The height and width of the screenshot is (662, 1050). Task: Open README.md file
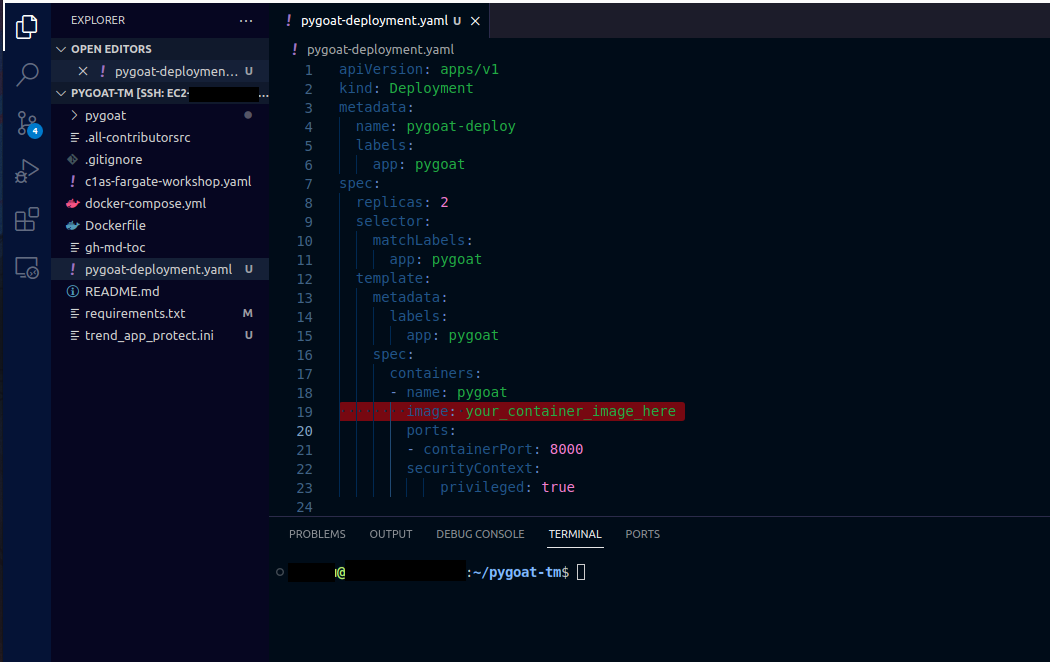122,291
